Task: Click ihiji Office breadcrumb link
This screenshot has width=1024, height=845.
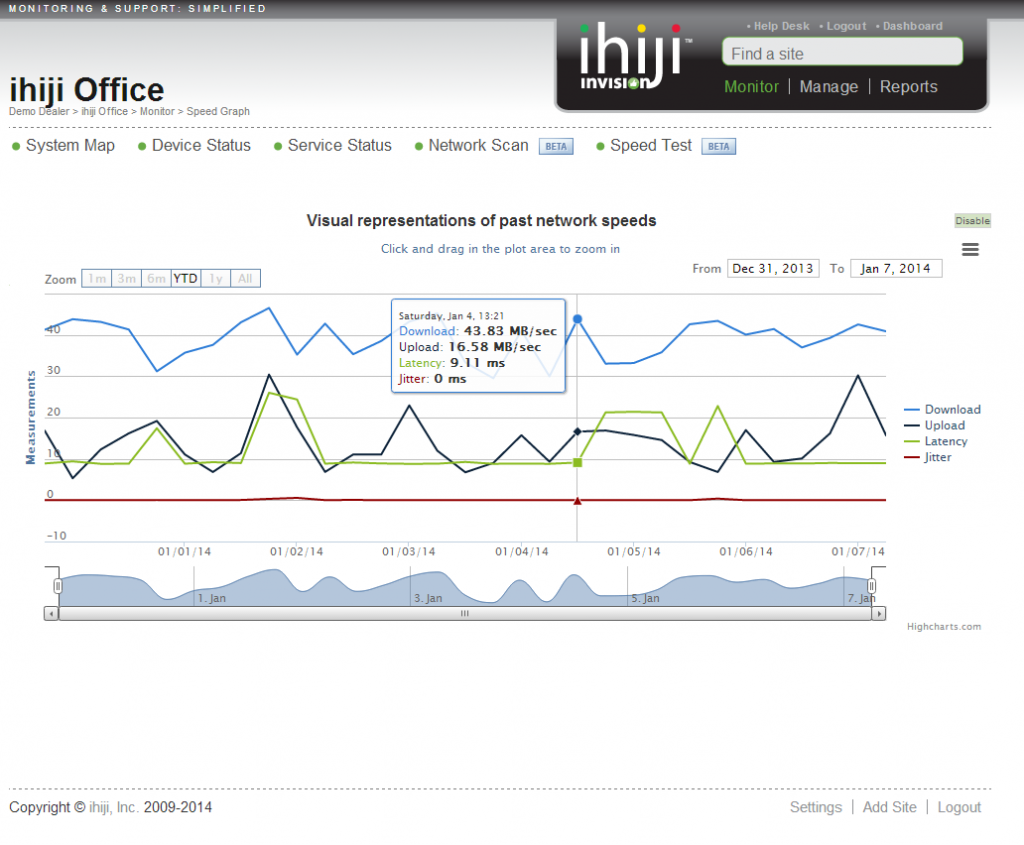Action: [104, 112]
